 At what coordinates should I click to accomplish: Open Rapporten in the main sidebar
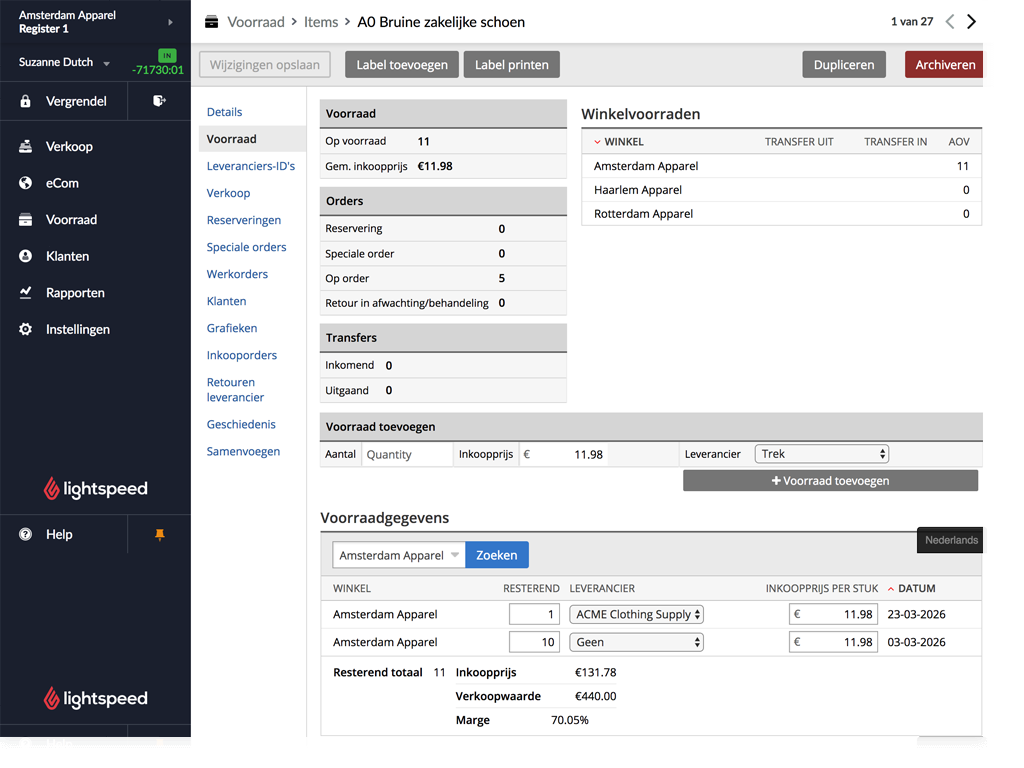[74, 293]
